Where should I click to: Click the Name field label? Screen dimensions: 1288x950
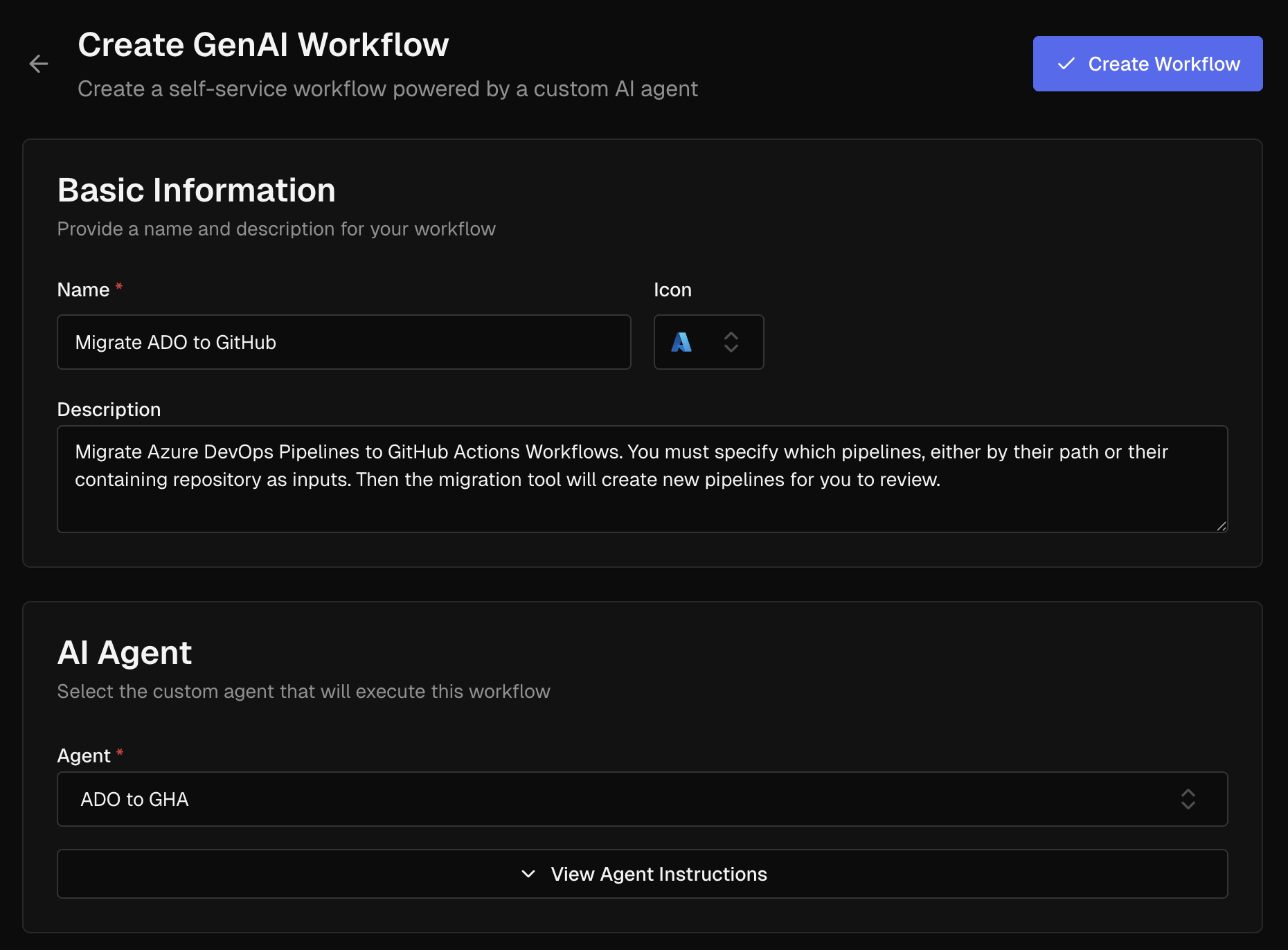coord(83,289)
